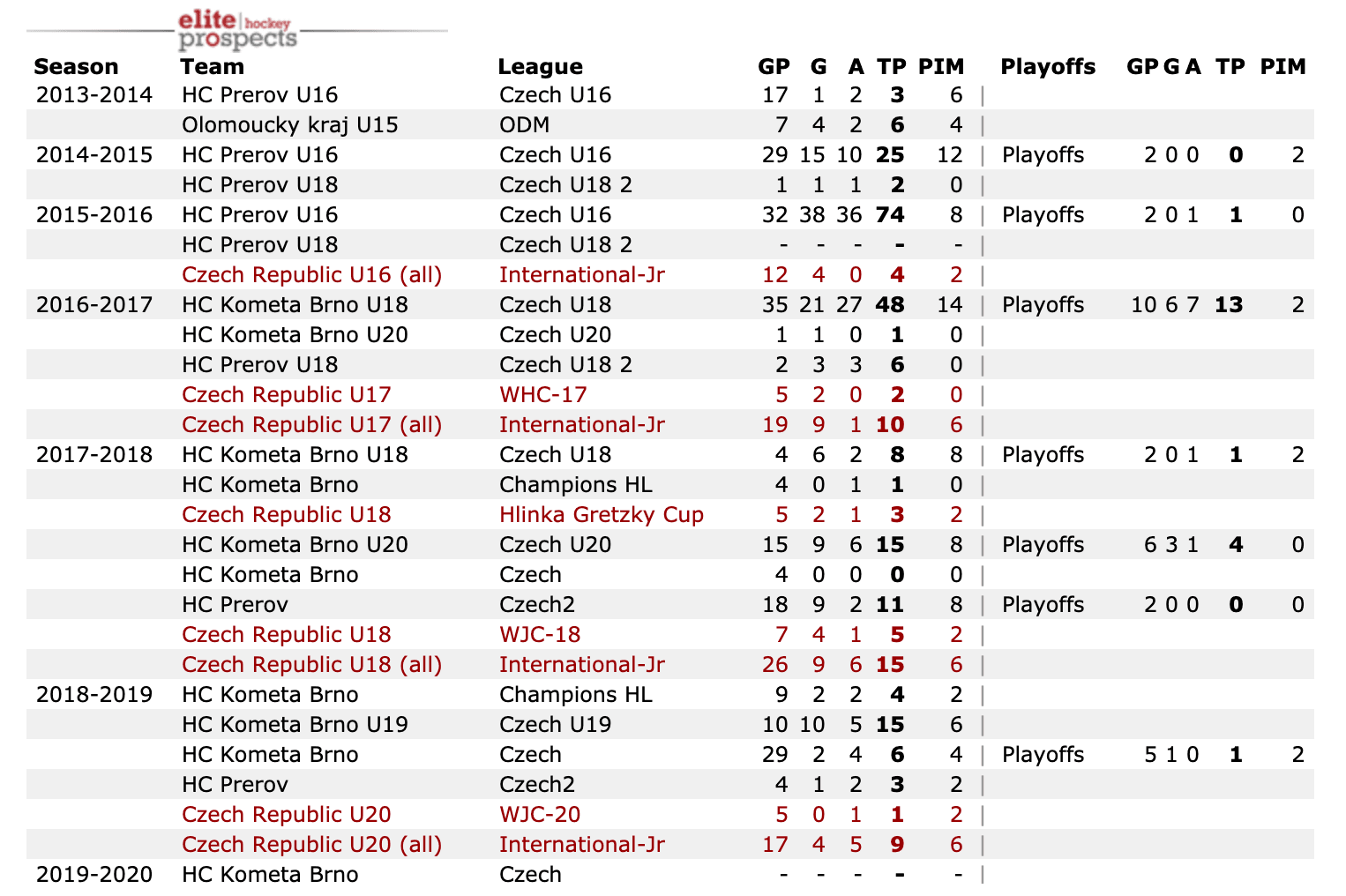Image resolution: width=1346 pixels, height=896 pixels.
Task: Click the Czech U19 league link
Action: click(x=555, y=725)
